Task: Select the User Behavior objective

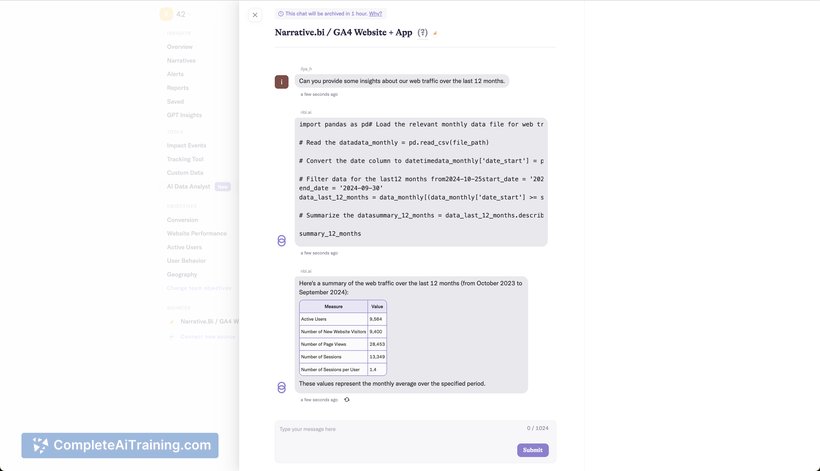Action: [186, 260]
